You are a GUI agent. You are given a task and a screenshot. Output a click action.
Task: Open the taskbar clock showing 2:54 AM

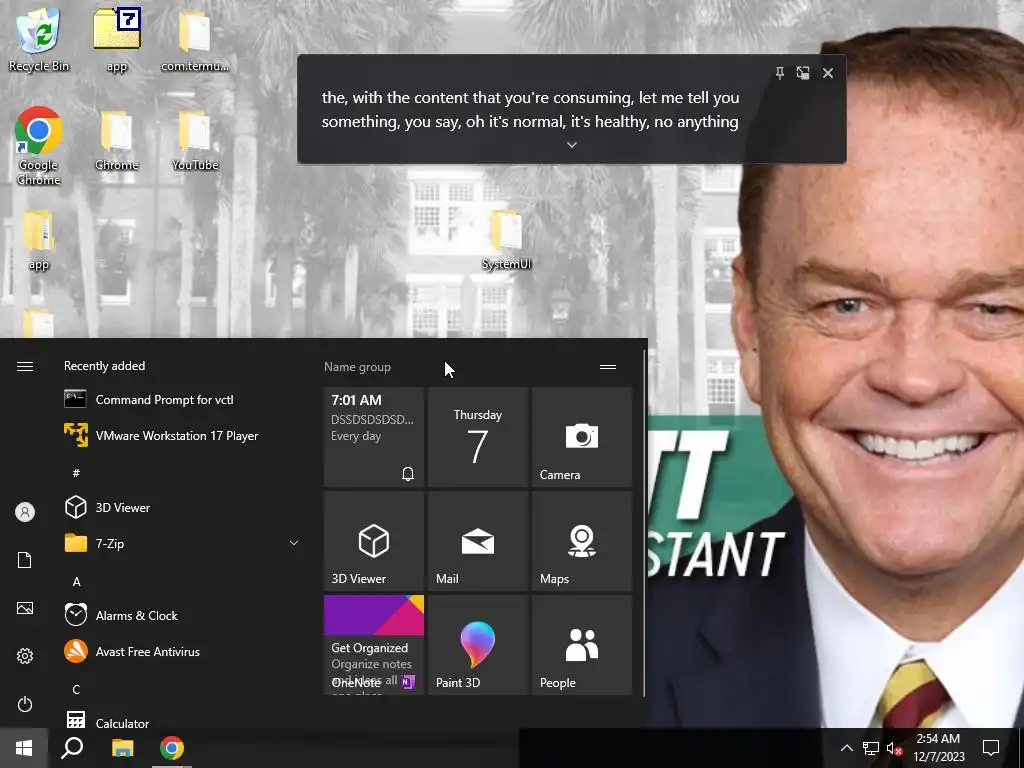click(x=938, y=748)
